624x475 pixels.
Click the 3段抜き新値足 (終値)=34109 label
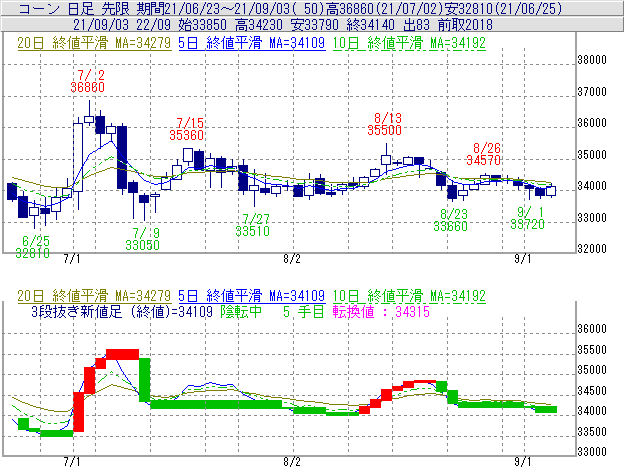(x=122, y=311)
